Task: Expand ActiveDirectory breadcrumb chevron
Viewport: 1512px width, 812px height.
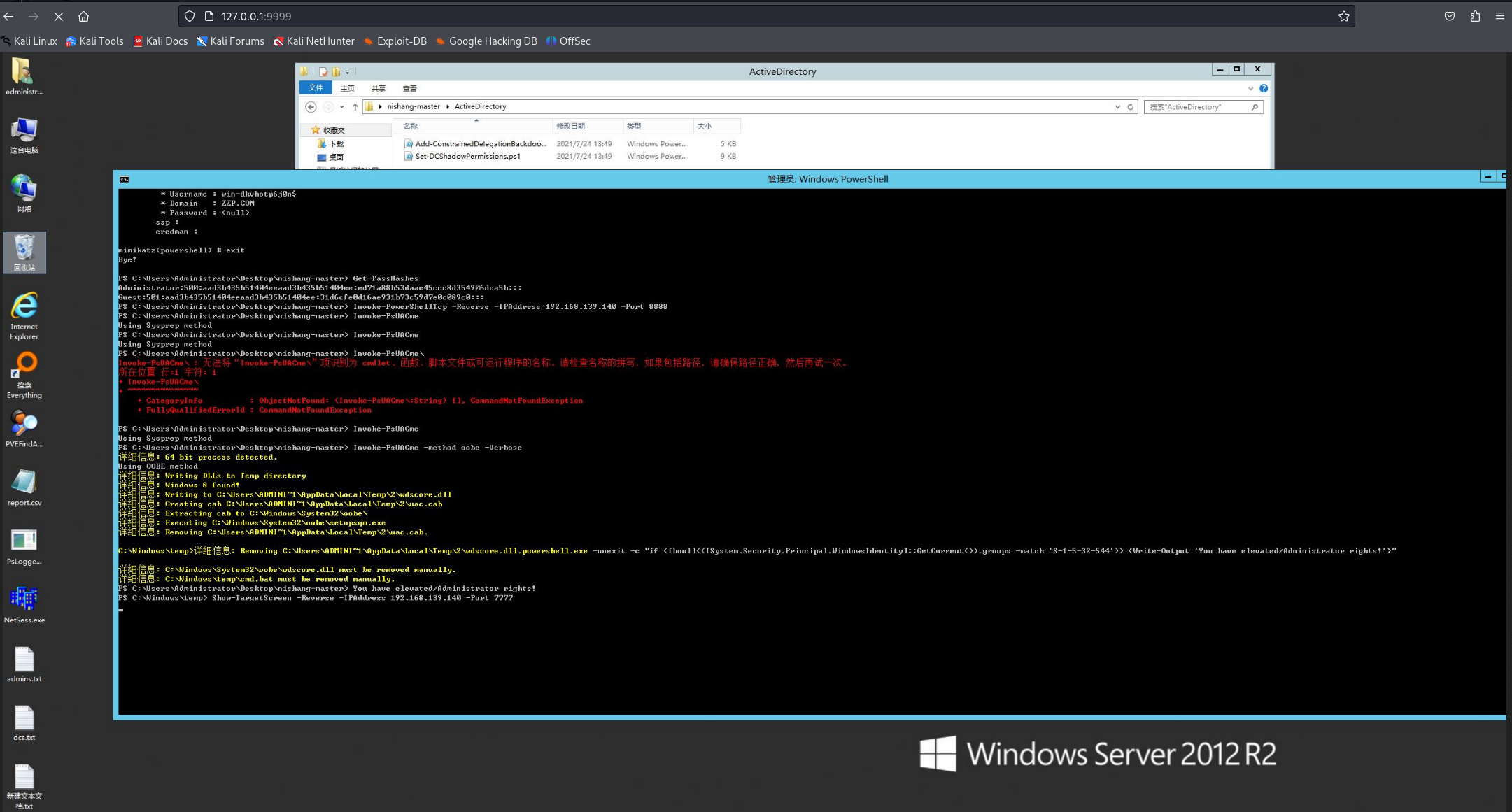Action: 447,106
